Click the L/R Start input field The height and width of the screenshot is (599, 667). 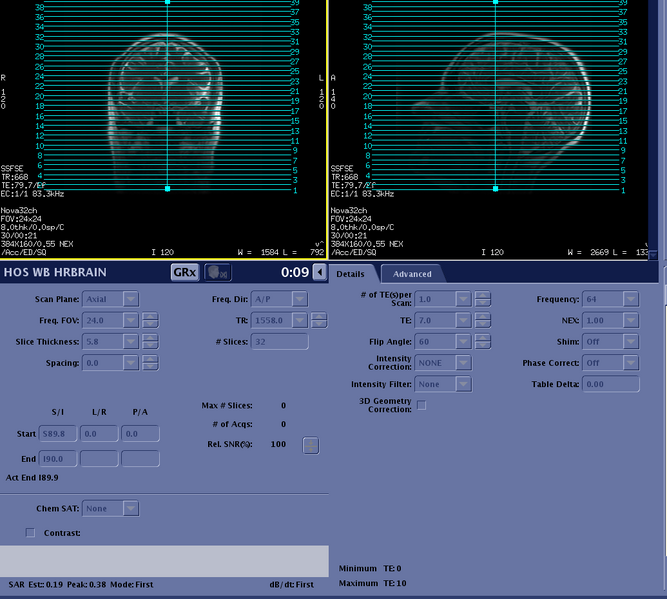[x=99, y=434]
